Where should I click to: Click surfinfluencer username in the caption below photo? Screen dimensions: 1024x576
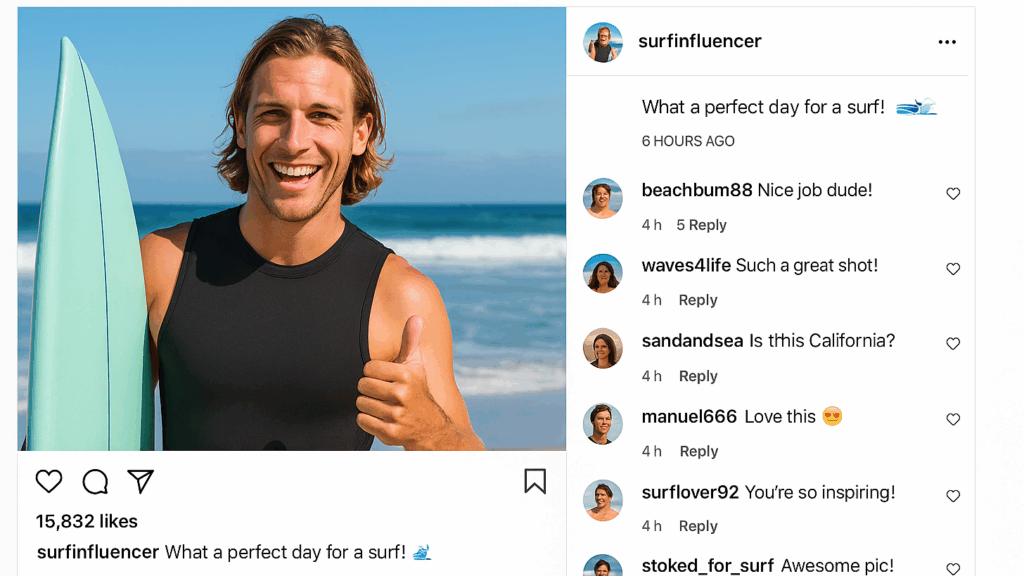click(98, 552)
